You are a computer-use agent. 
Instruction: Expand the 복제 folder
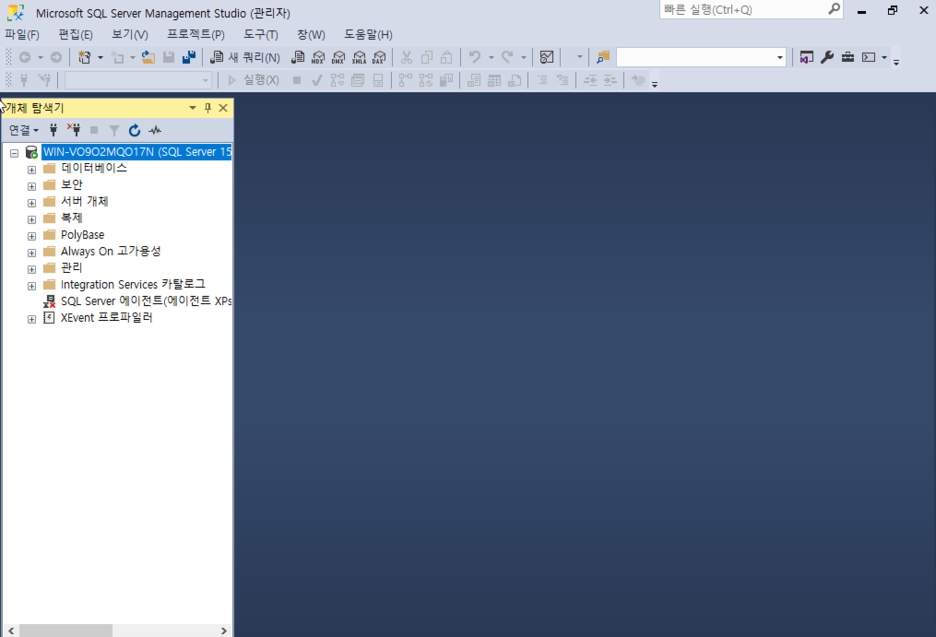click(x=32, y=220)
